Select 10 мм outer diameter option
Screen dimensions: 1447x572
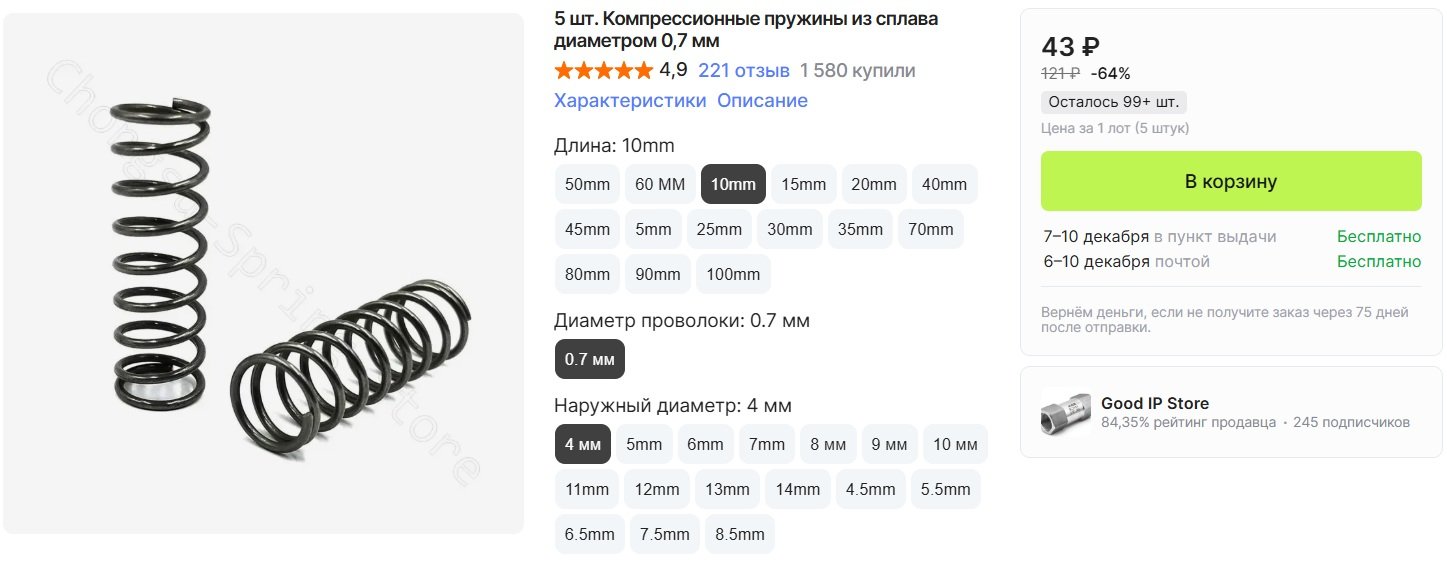955,444
